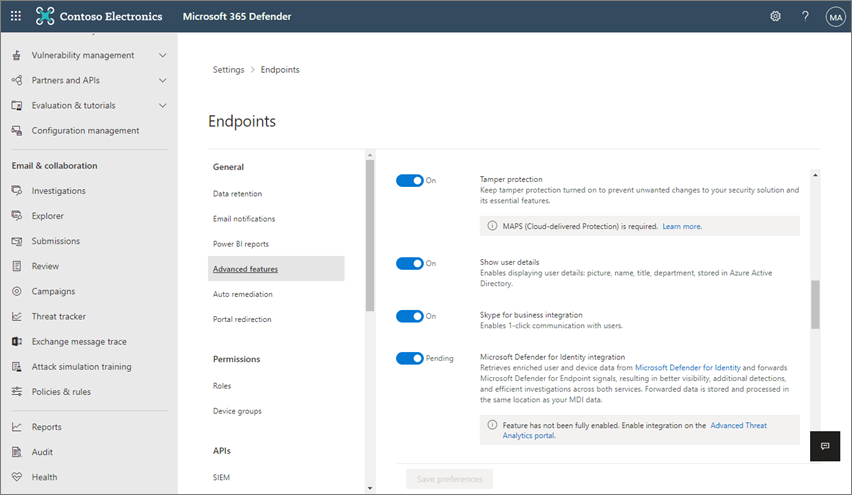Open the app launcher waffle icon
Screen dimensions: 852x495
(16, 16)
